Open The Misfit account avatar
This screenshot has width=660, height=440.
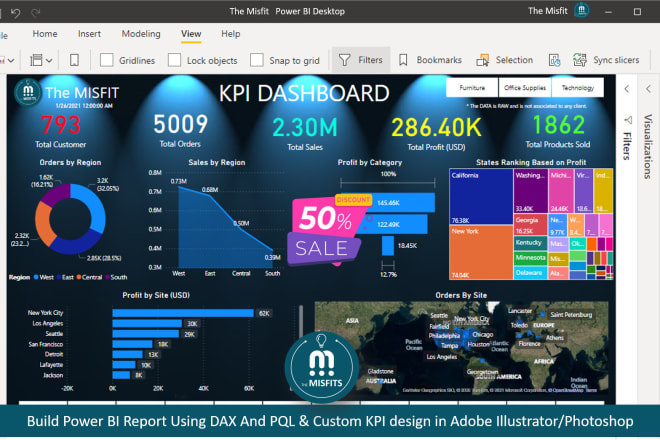click(x=582, y=10)
